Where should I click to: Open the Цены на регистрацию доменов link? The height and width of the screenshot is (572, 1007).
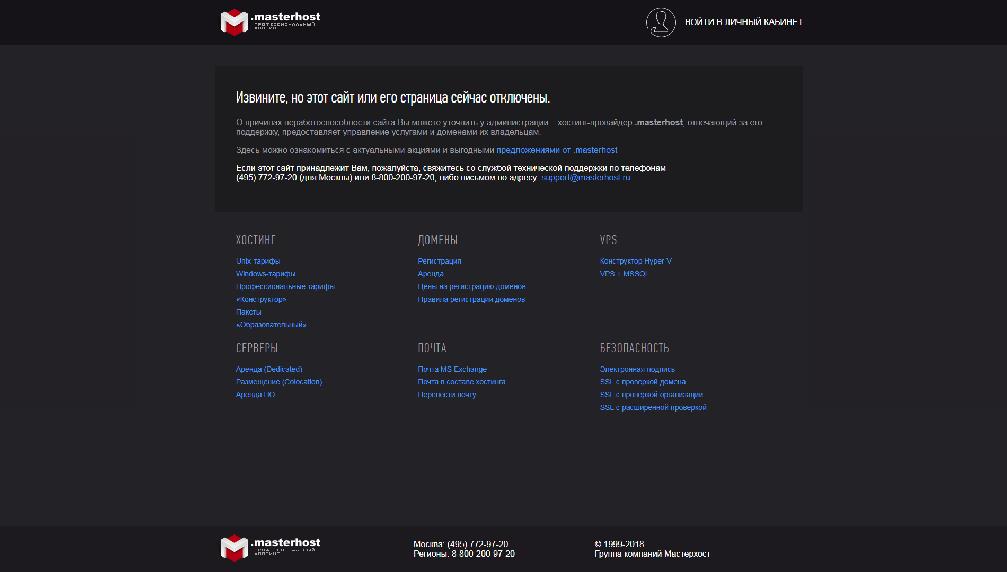(x=471, y=286)
